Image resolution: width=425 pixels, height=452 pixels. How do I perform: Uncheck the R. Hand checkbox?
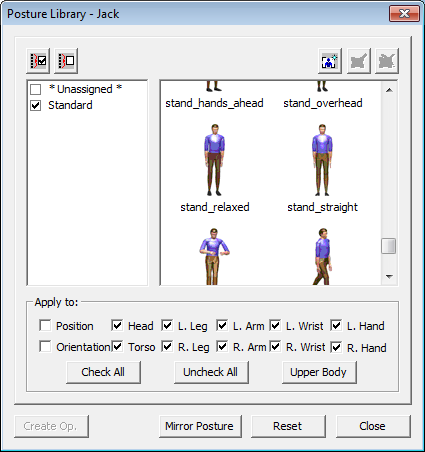(x=336, y=347)
